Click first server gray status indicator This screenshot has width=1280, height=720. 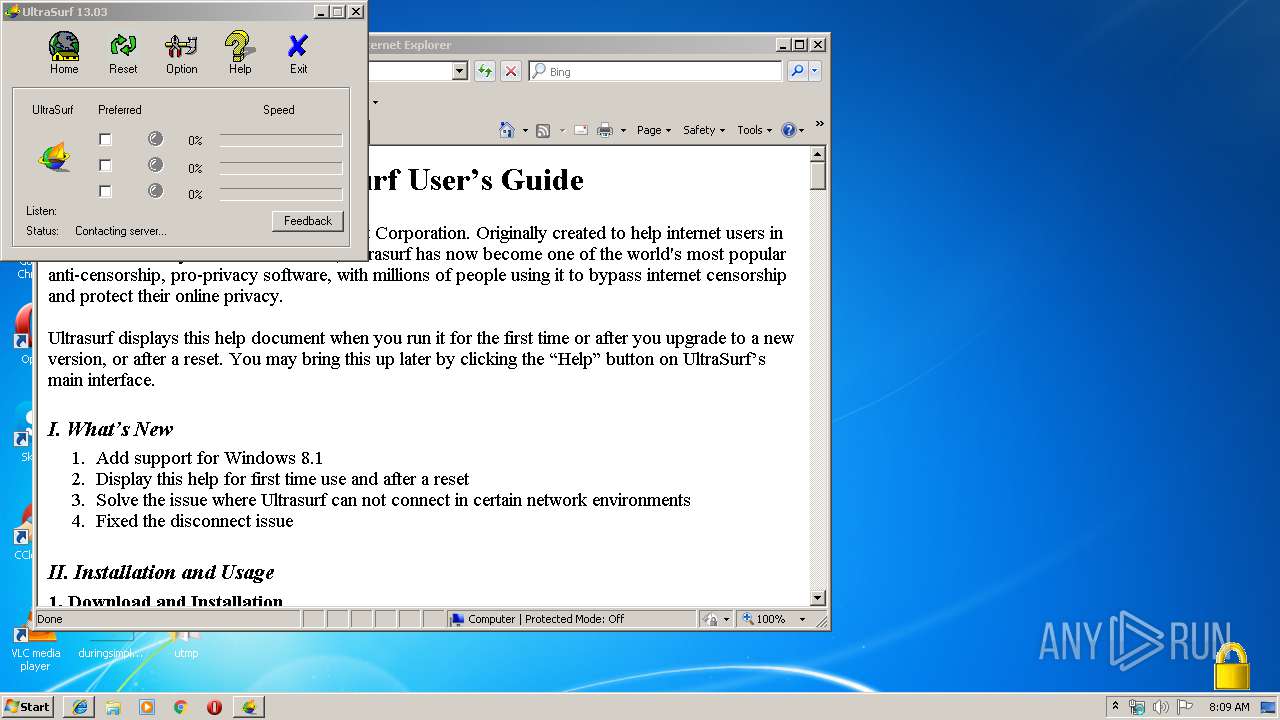[155, 139]
